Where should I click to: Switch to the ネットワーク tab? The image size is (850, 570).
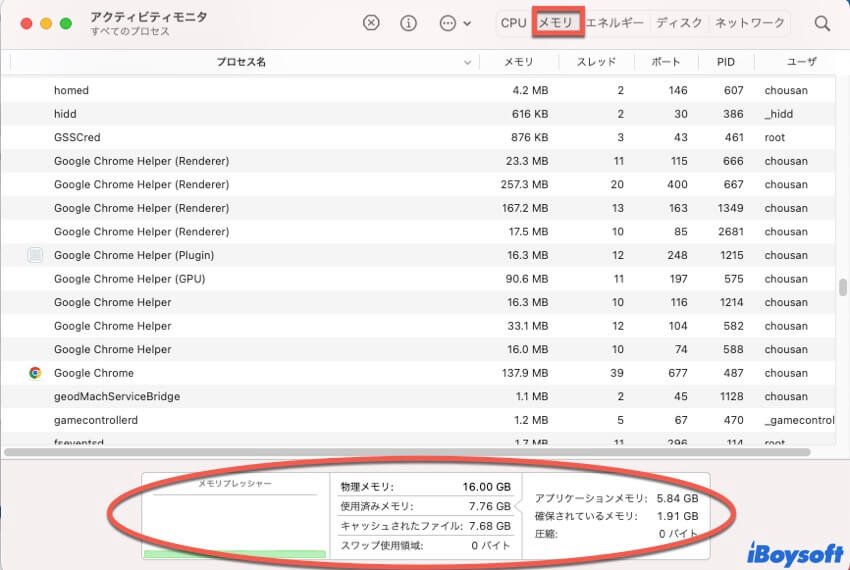point(749,23)
